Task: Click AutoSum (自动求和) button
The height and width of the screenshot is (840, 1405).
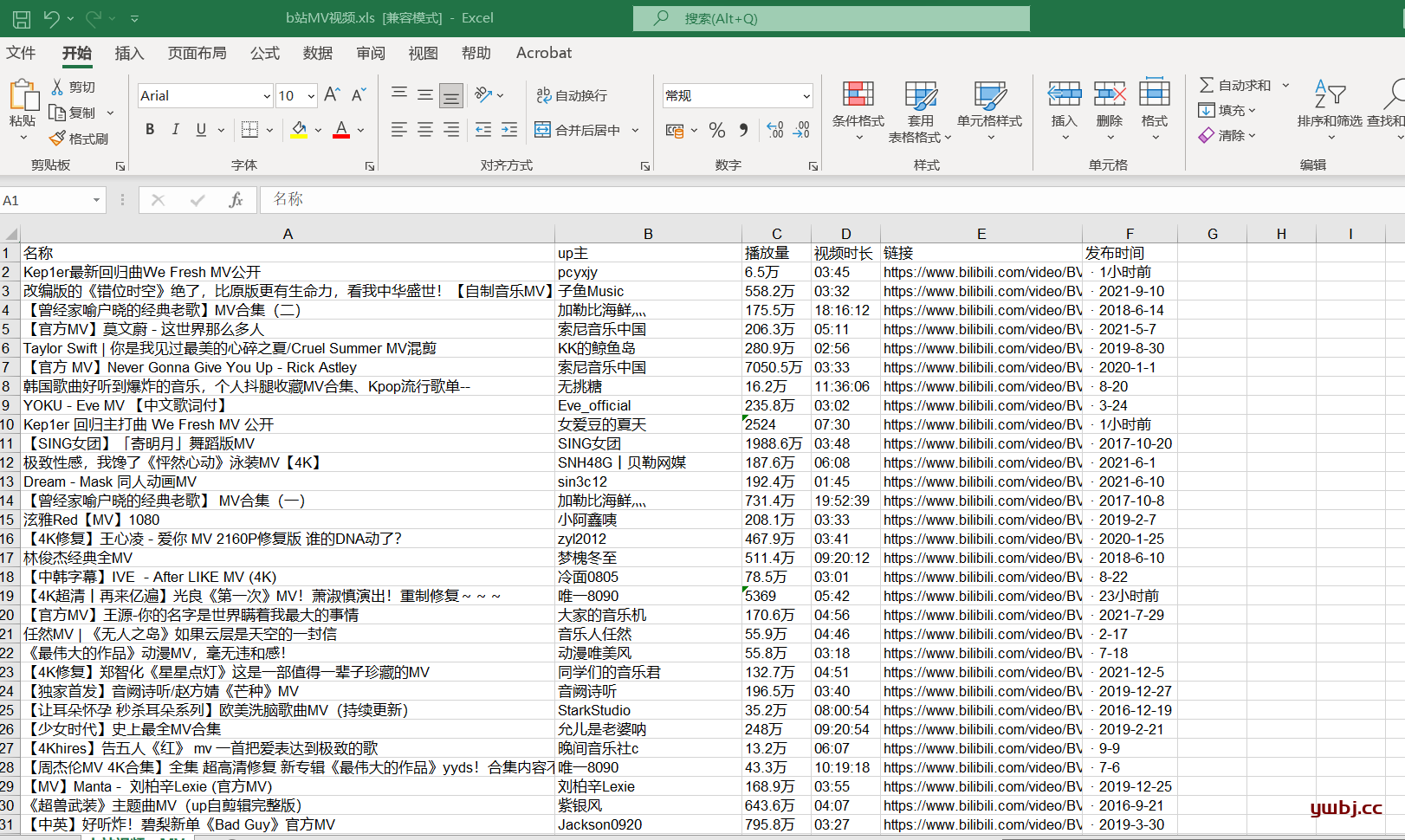Action: (1235, 85)
